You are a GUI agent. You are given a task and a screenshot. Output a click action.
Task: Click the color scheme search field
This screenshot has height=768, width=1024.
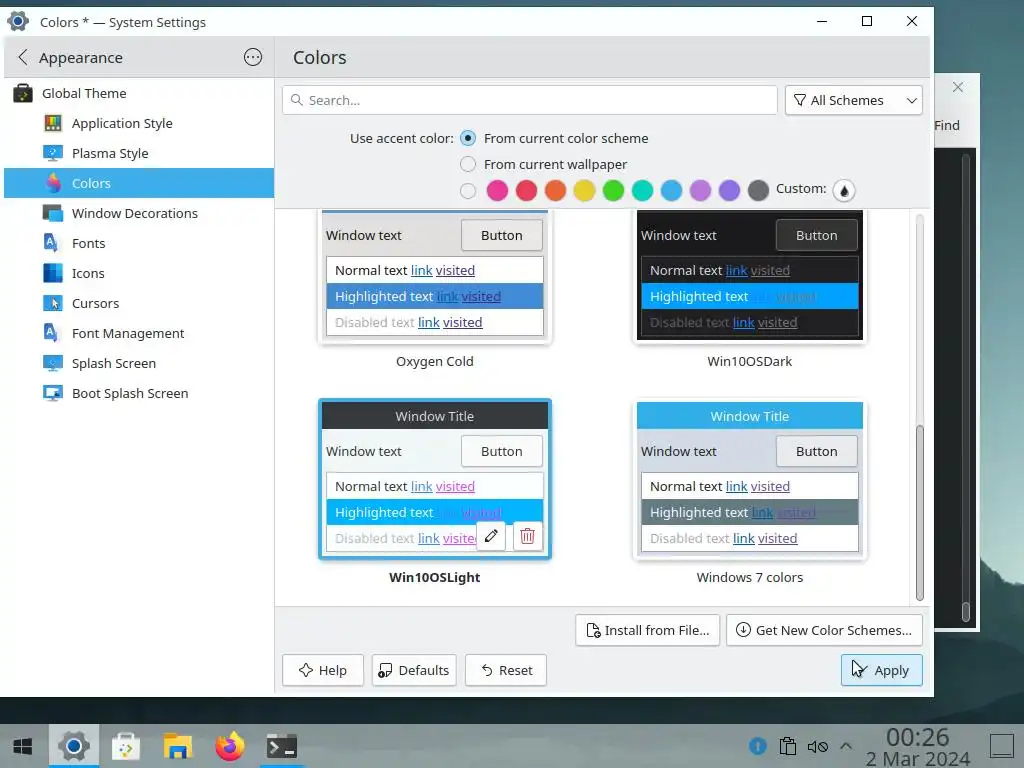530,100
